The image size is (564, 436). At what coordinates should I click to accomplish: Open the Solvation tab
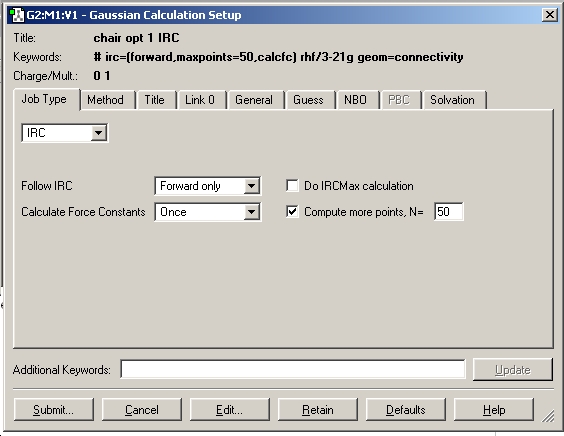tap(454, 100)
